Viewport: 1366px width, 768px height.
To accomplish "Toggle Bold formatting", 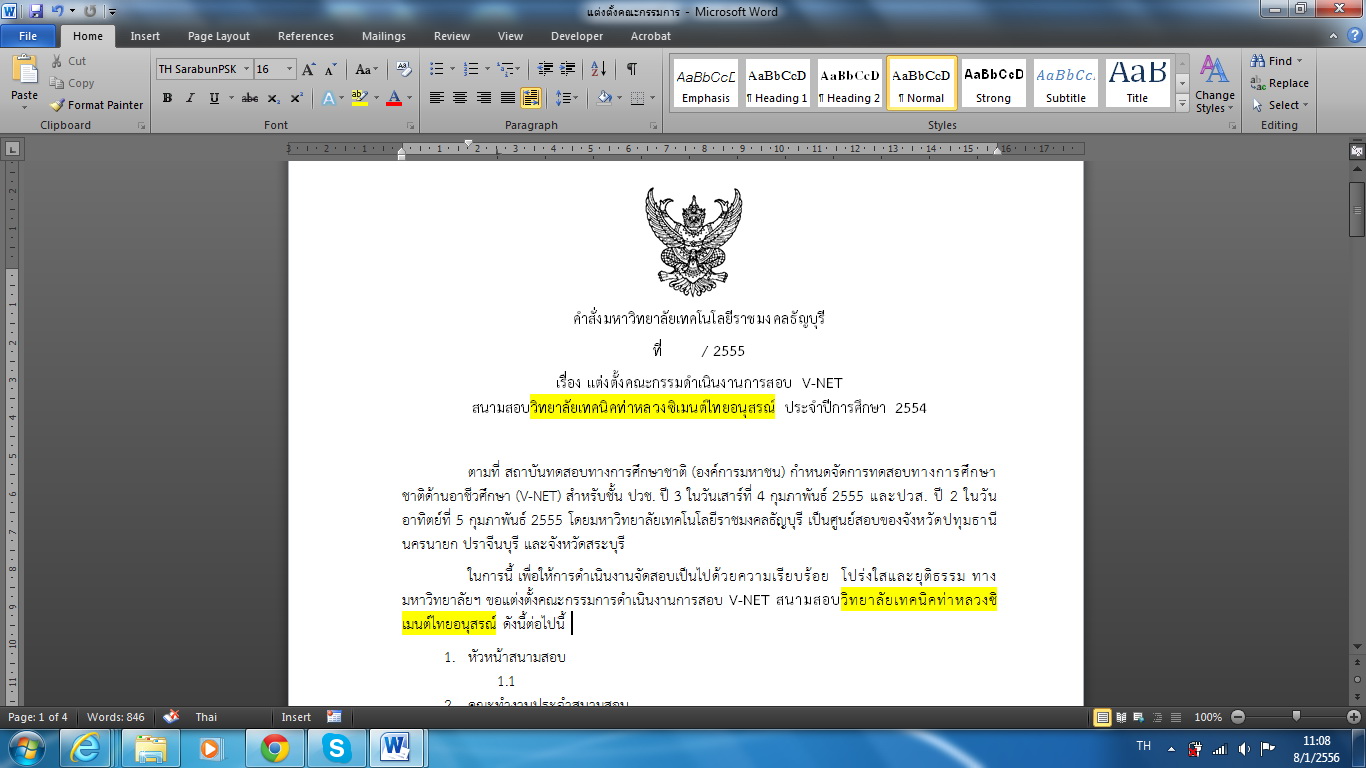I will [167, 98].
